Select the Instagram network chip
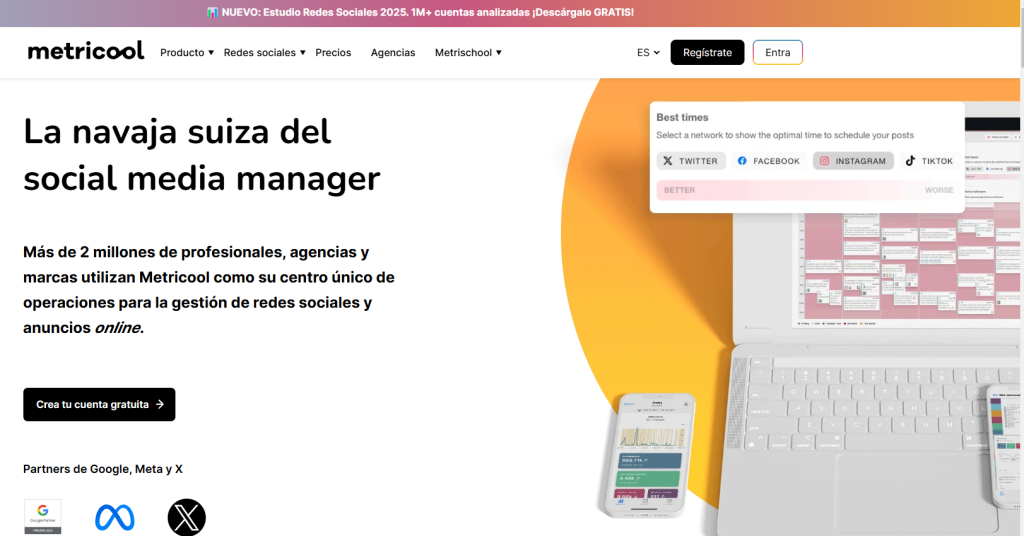 coord(853,161)
